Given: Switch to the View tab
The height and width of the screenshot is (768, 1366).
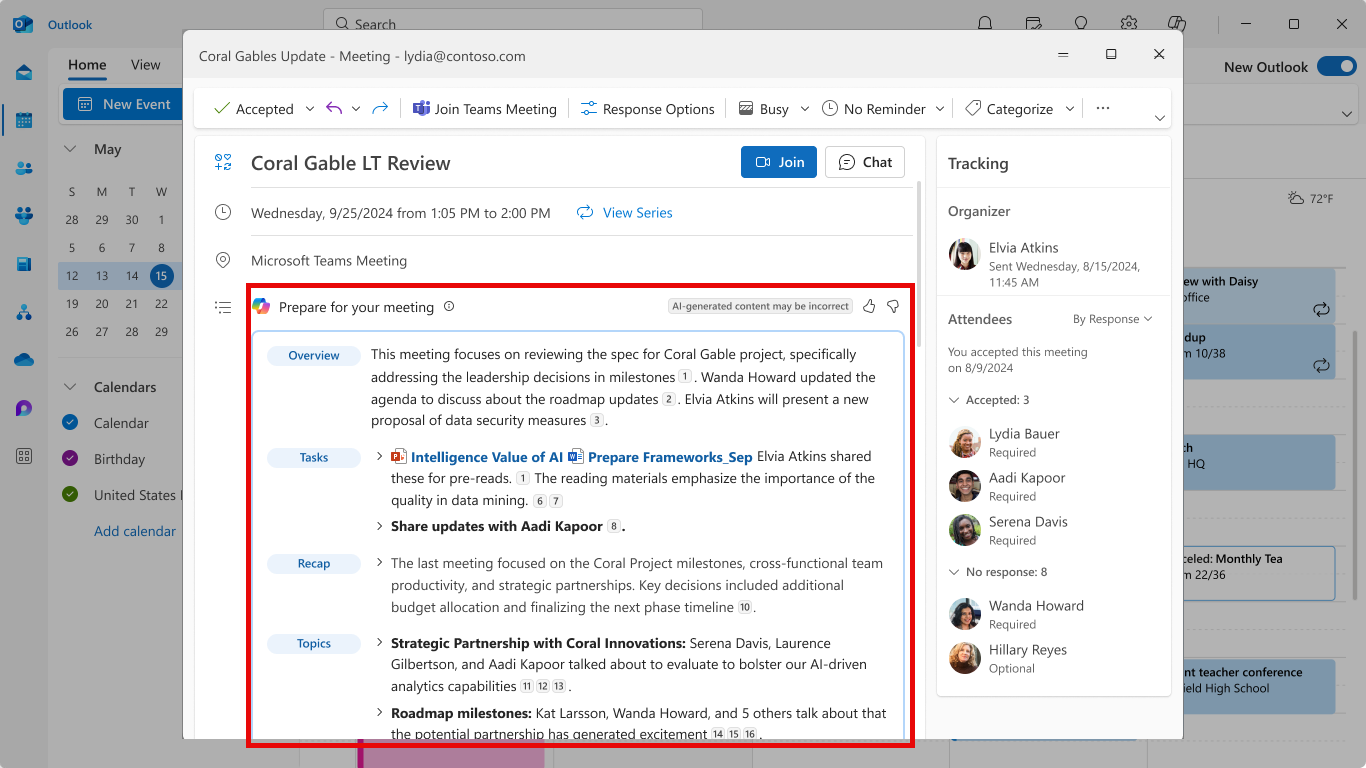Looking at the screenshot, I should coord(145,65).
